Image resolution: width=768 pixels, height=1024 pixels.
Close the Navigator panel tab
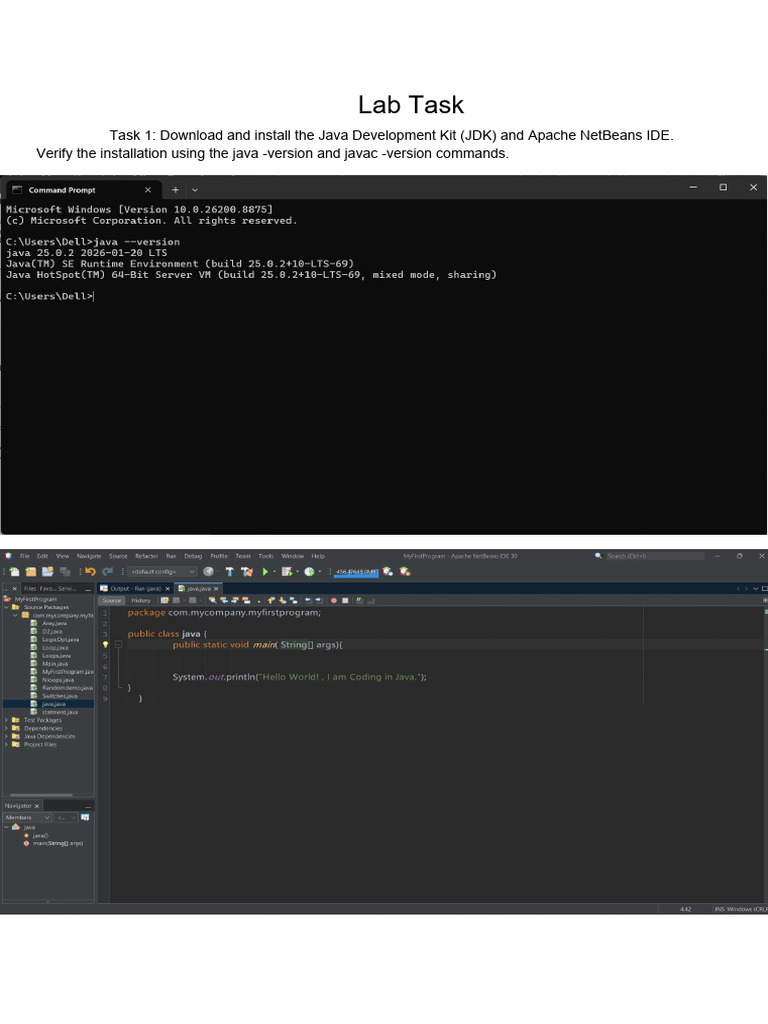(37, 806)
